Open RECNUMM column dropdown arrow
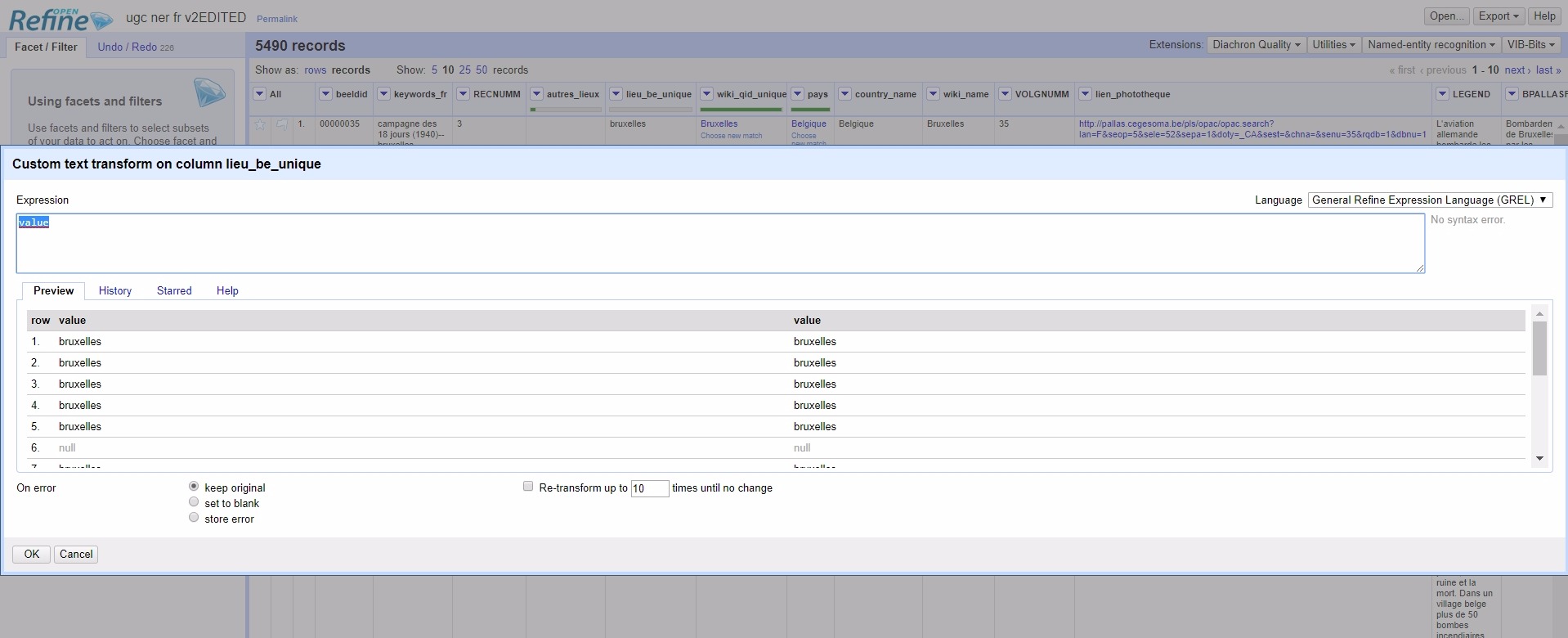This screenshot has height=638, width=1568. pos(463,94)
